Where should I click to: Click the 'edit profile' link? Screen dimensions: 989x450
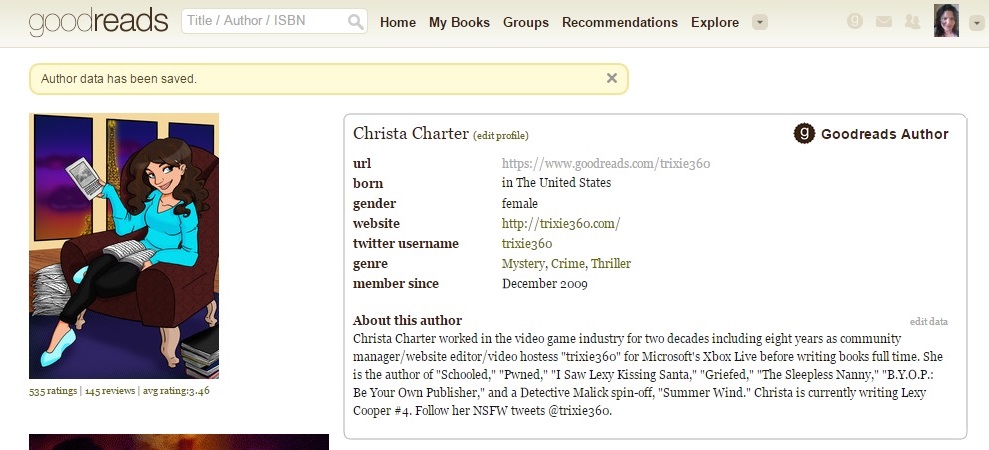point(501,136)
